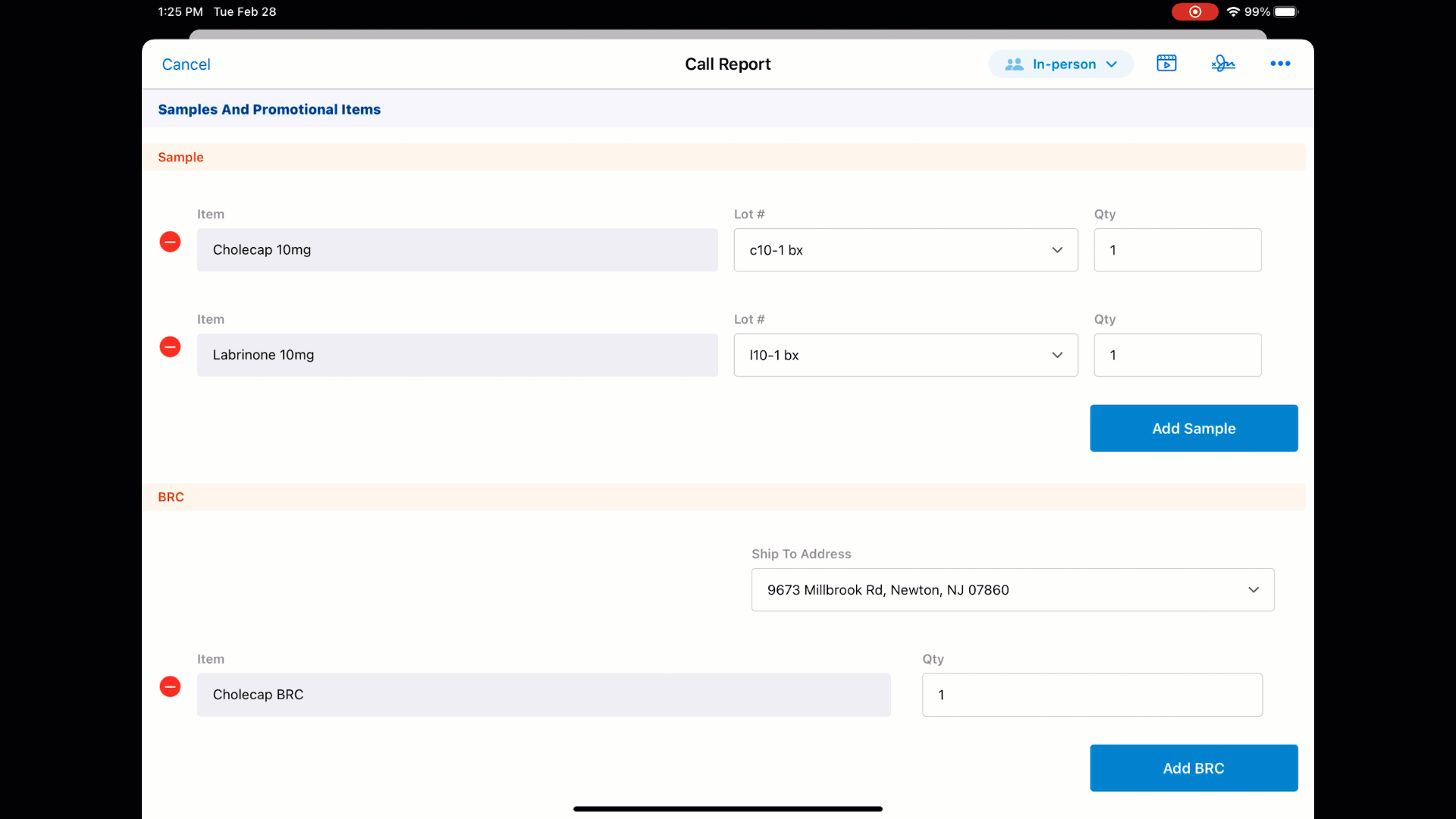Remove the Labrinone 10mg sample row
Viewport: 1456px width, 819px height.
coord(170,347)
